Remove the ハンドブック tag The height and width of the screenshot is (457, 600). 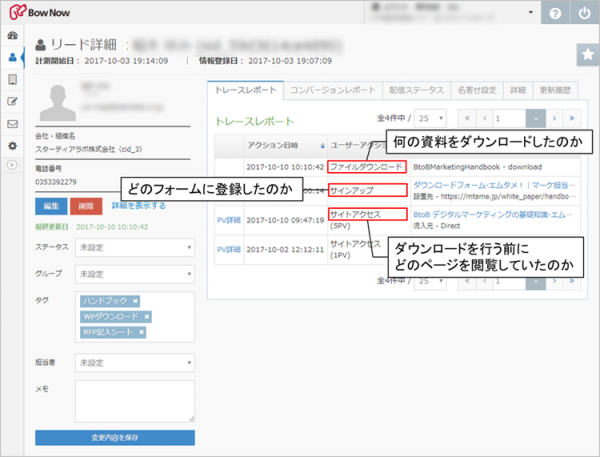[x=135, y=301]
